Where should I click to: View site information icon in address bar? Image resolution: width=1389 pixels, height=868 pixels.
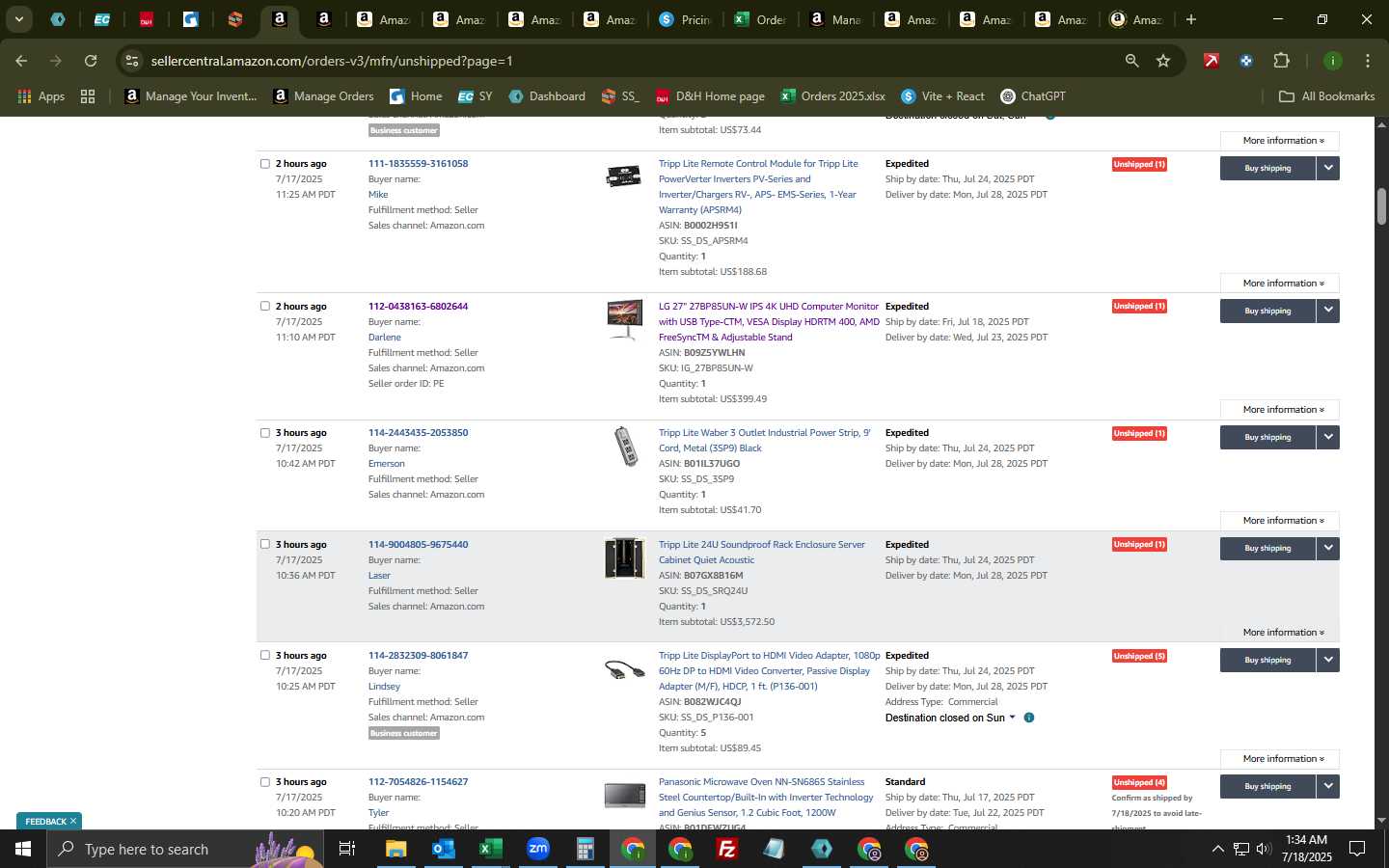(132, 61)
